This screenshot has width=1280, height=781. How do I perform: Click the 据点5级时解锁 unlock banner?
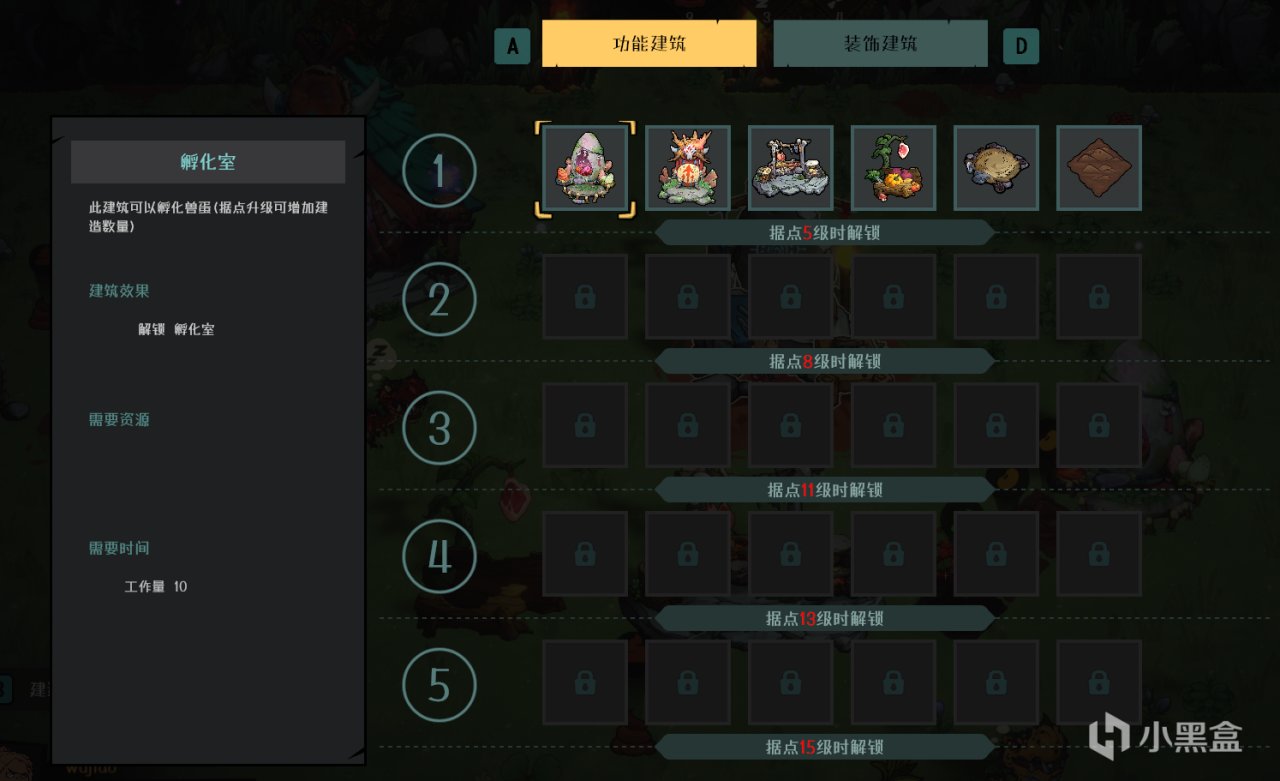point(825,233)
